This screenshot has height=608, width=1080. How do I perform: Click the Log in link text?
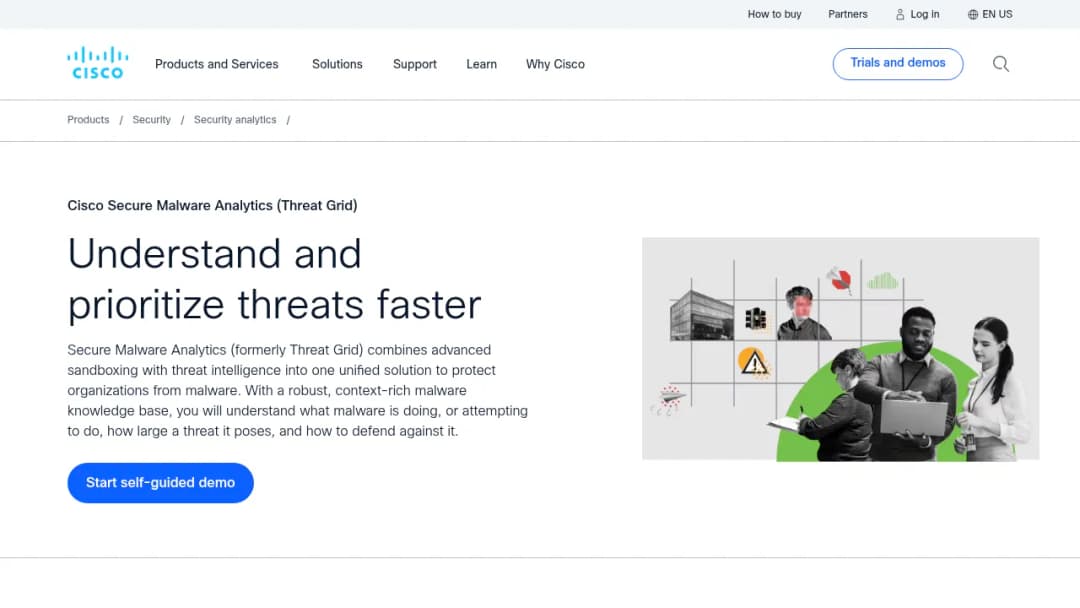pyautogui.click(x=924, y=14)
